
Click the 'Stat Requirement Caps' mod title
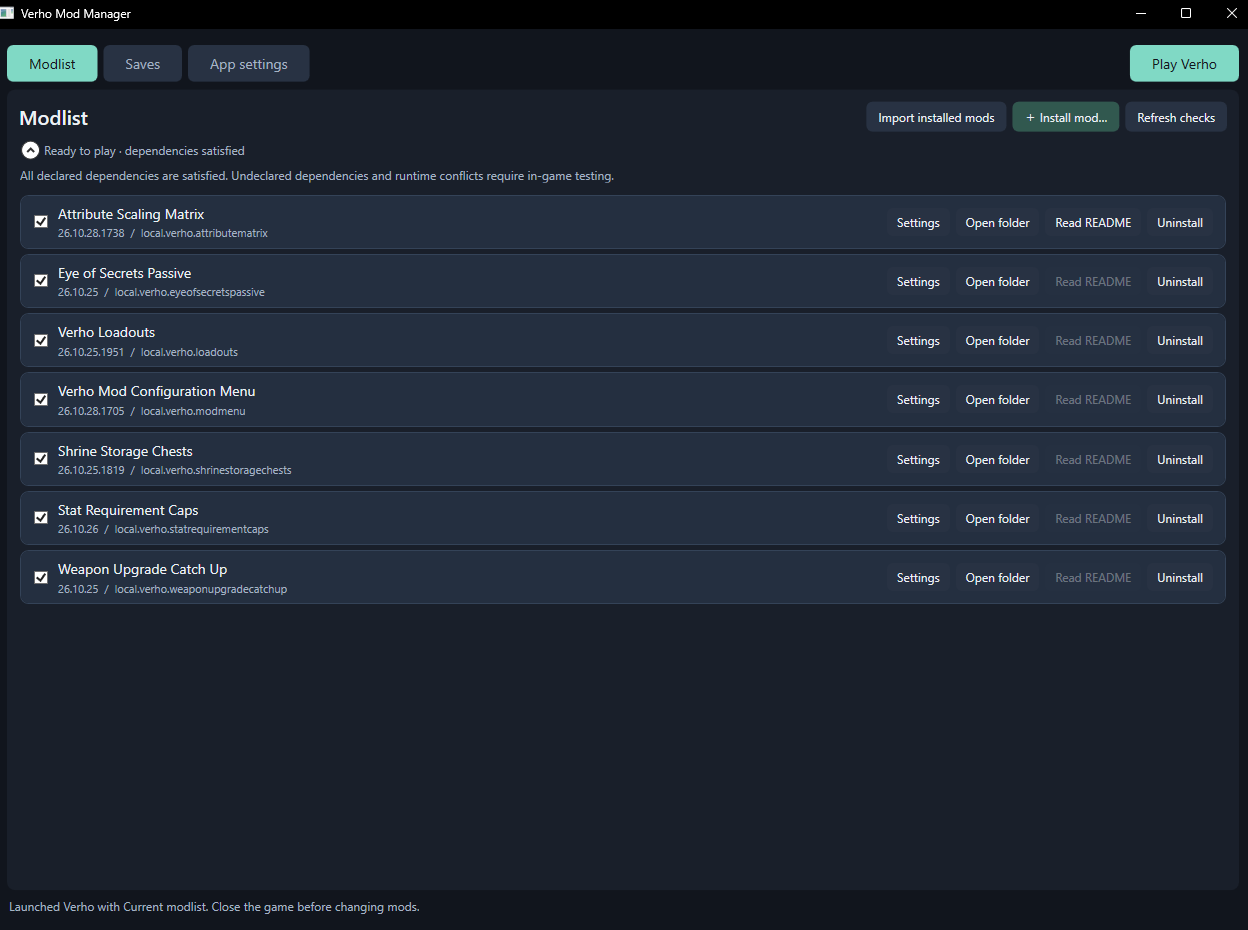click(128, 510)
